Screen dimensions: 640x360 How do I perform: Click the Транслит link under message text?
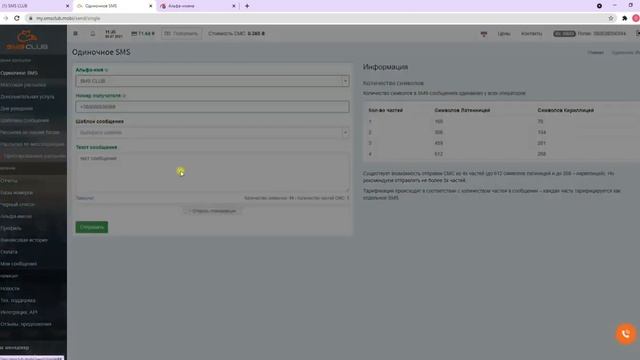(x=85, y=198)
